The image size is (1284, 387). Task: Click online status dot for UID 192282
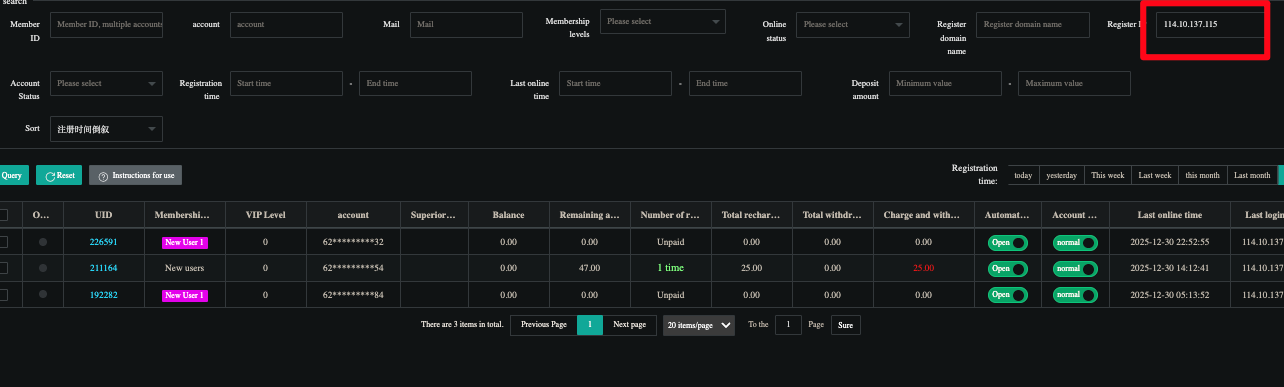coord(42,295)
